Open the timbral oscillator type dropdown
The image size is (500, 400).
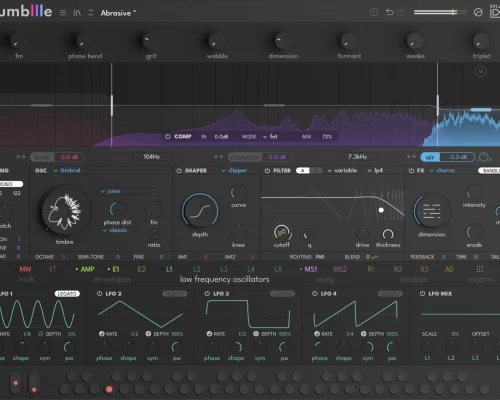(67, 170)
